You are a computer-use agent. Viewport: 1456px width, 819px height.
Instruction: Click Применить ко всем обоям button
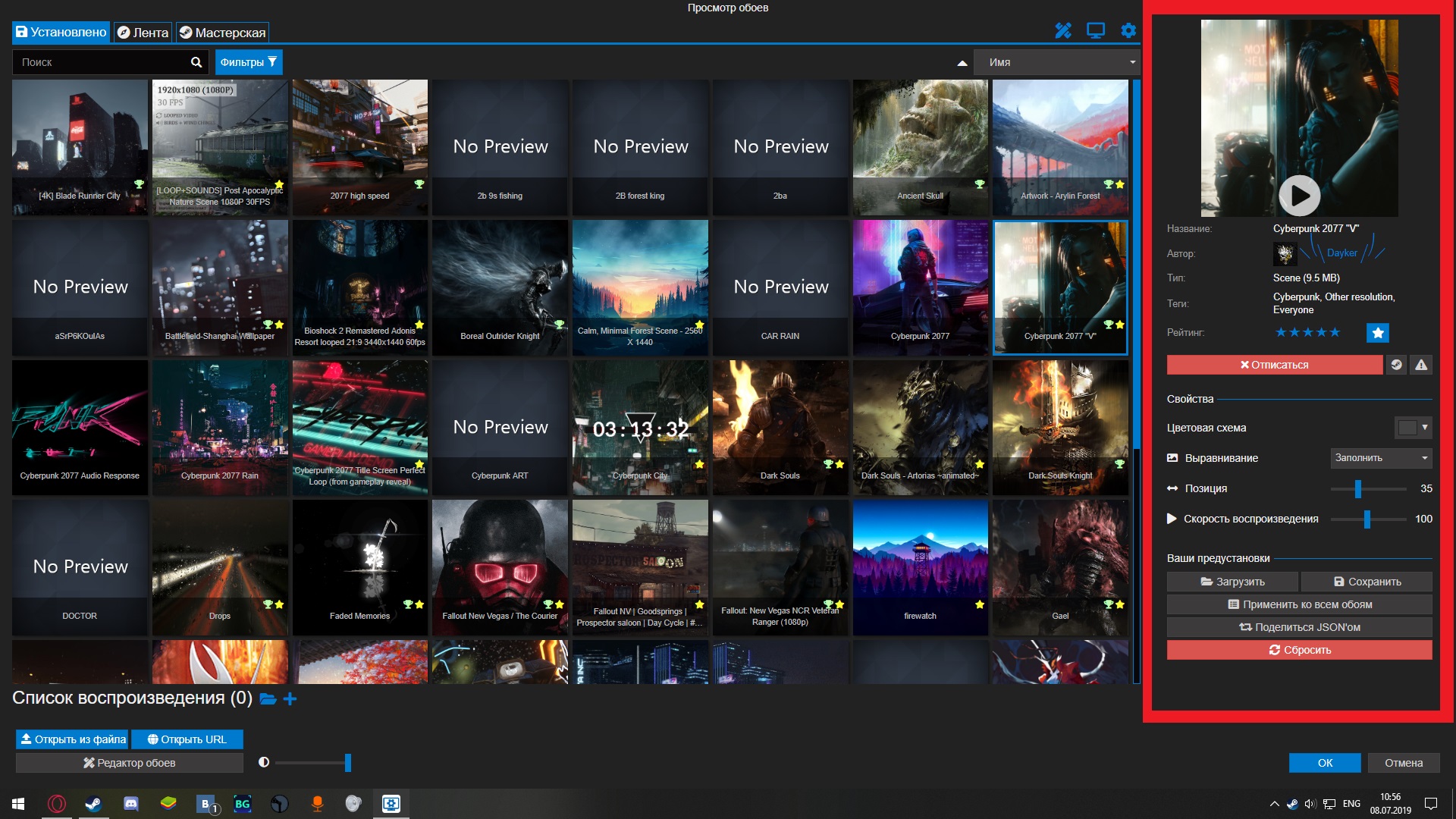(x=1299, y=604)
